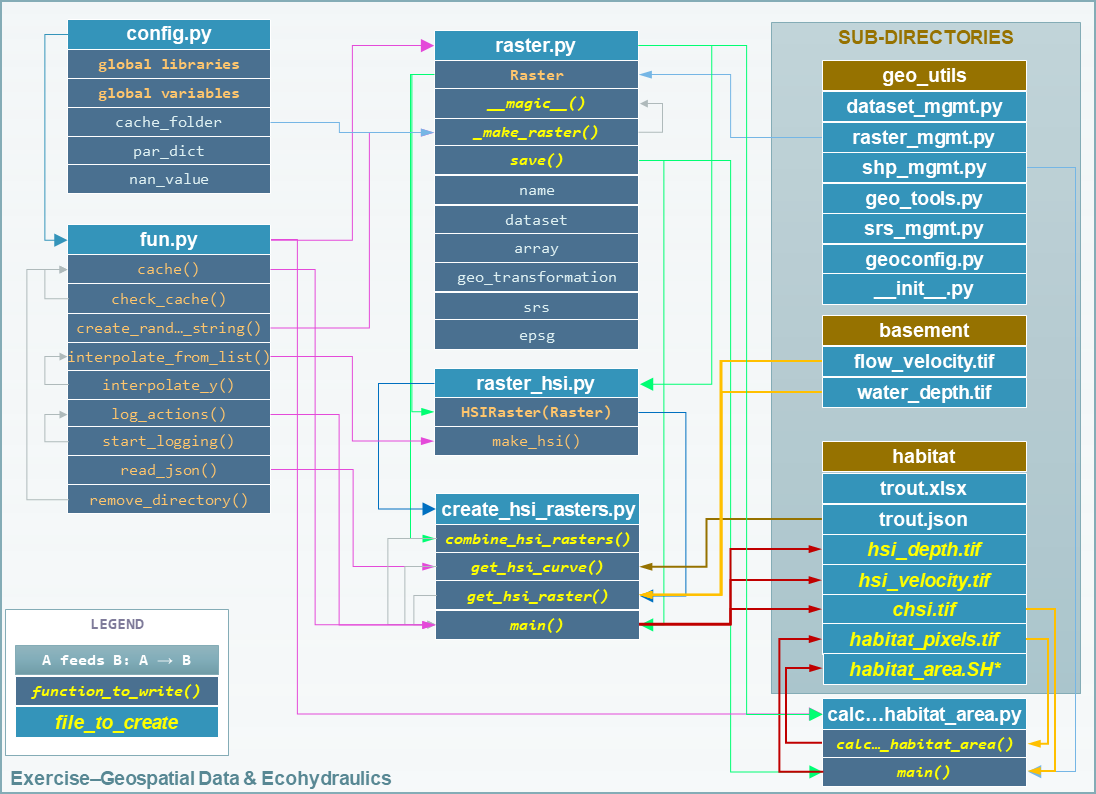The image size is (1096, 794).
Task: Click the fun.py module header
Action: click(x=168, y=240)
